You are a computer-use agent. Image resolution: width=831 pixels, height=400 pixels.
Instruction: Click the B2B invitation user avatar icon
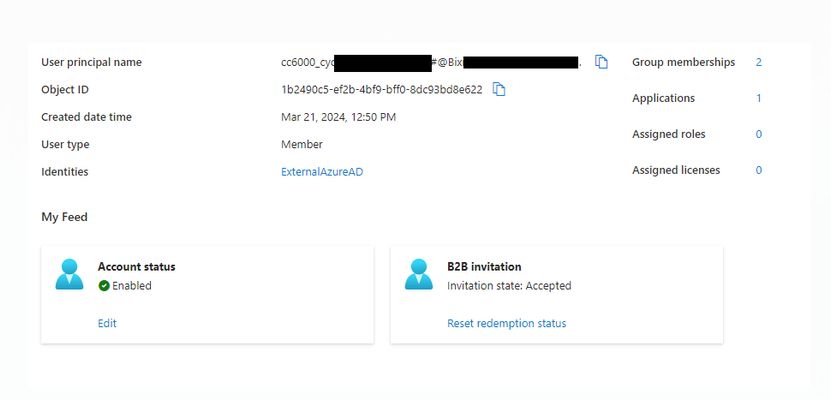[x=419, y=274]
